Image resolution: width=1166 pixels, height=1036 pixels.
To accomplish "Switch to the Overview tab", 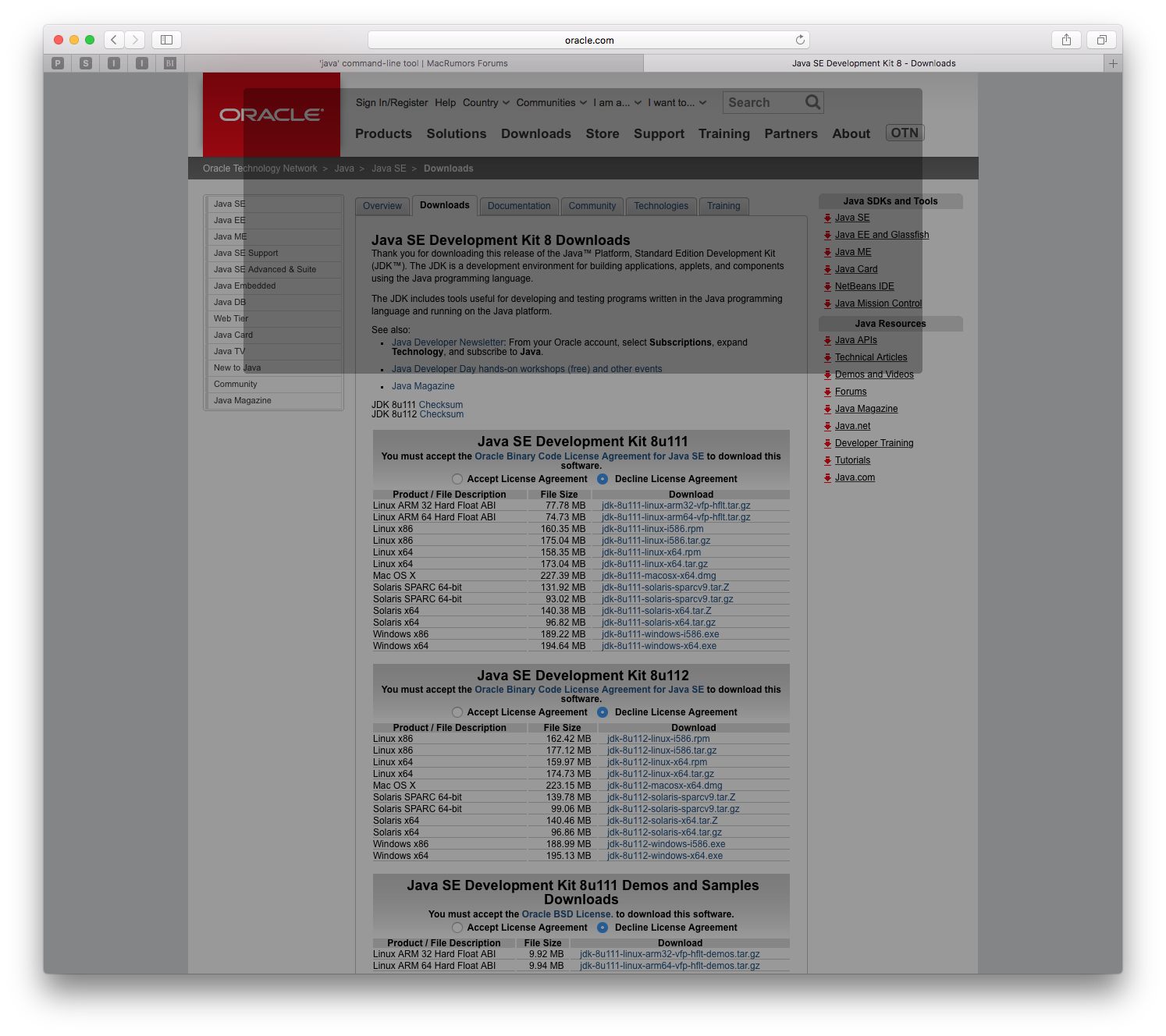I will [x=382, y=206].
